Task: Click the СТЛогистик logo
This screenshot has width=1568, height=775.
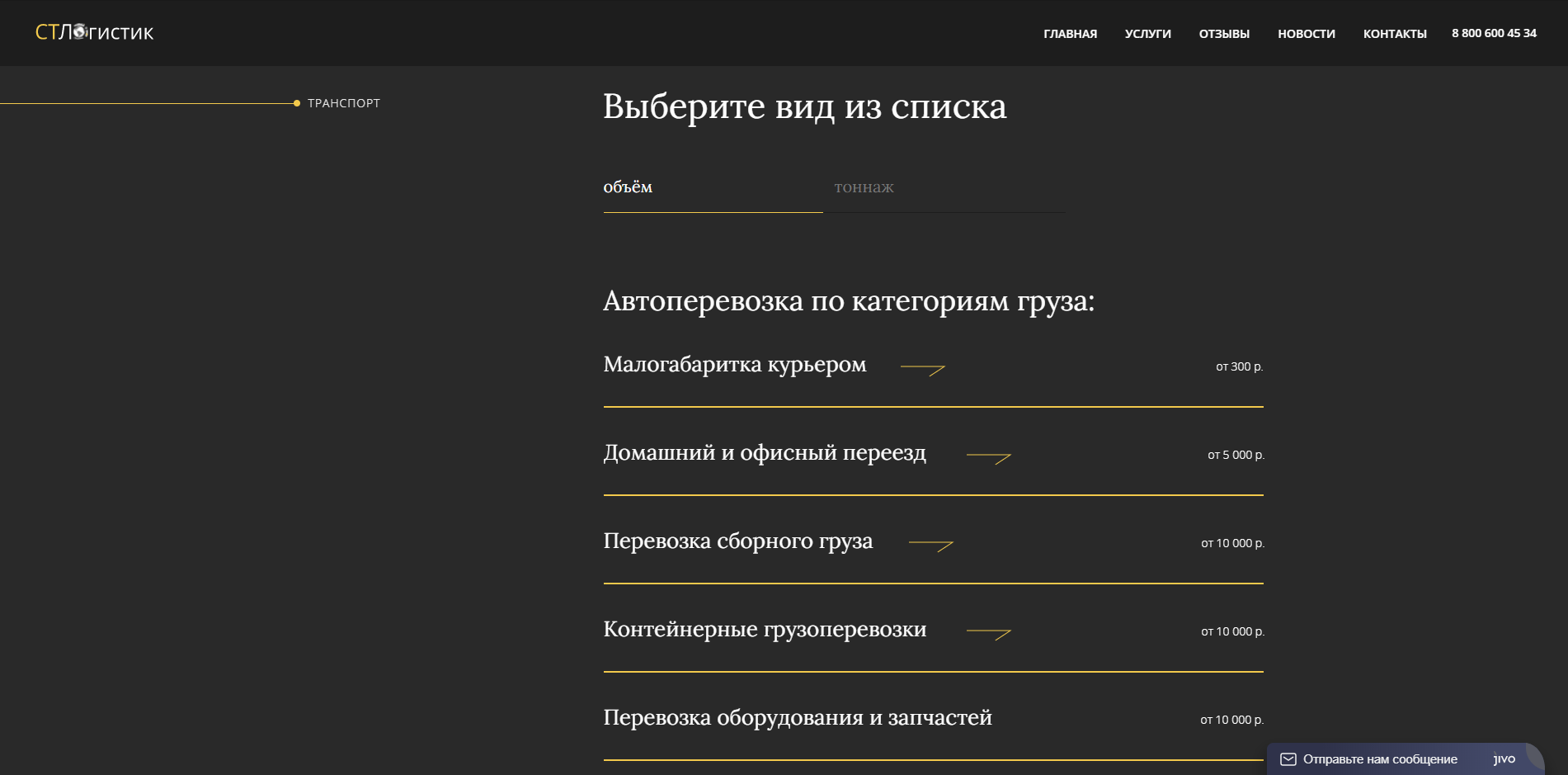Action: pyautogui.click(x=94, y=32)
